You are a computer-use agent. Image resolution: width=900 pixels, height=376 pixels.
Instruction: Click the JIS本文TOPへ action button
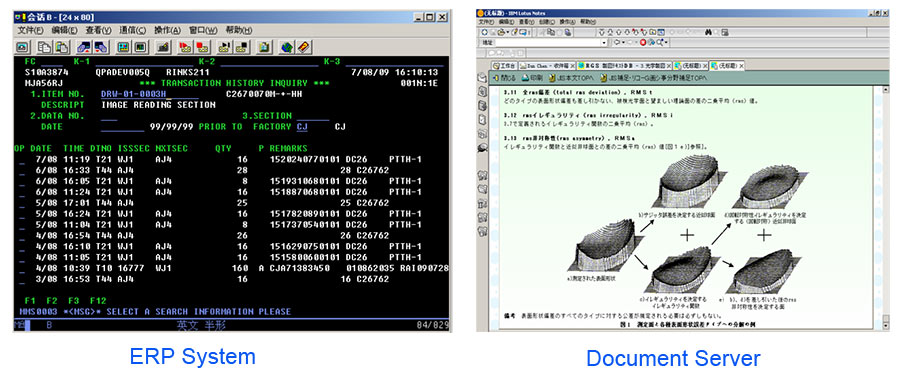coord(572,77)
